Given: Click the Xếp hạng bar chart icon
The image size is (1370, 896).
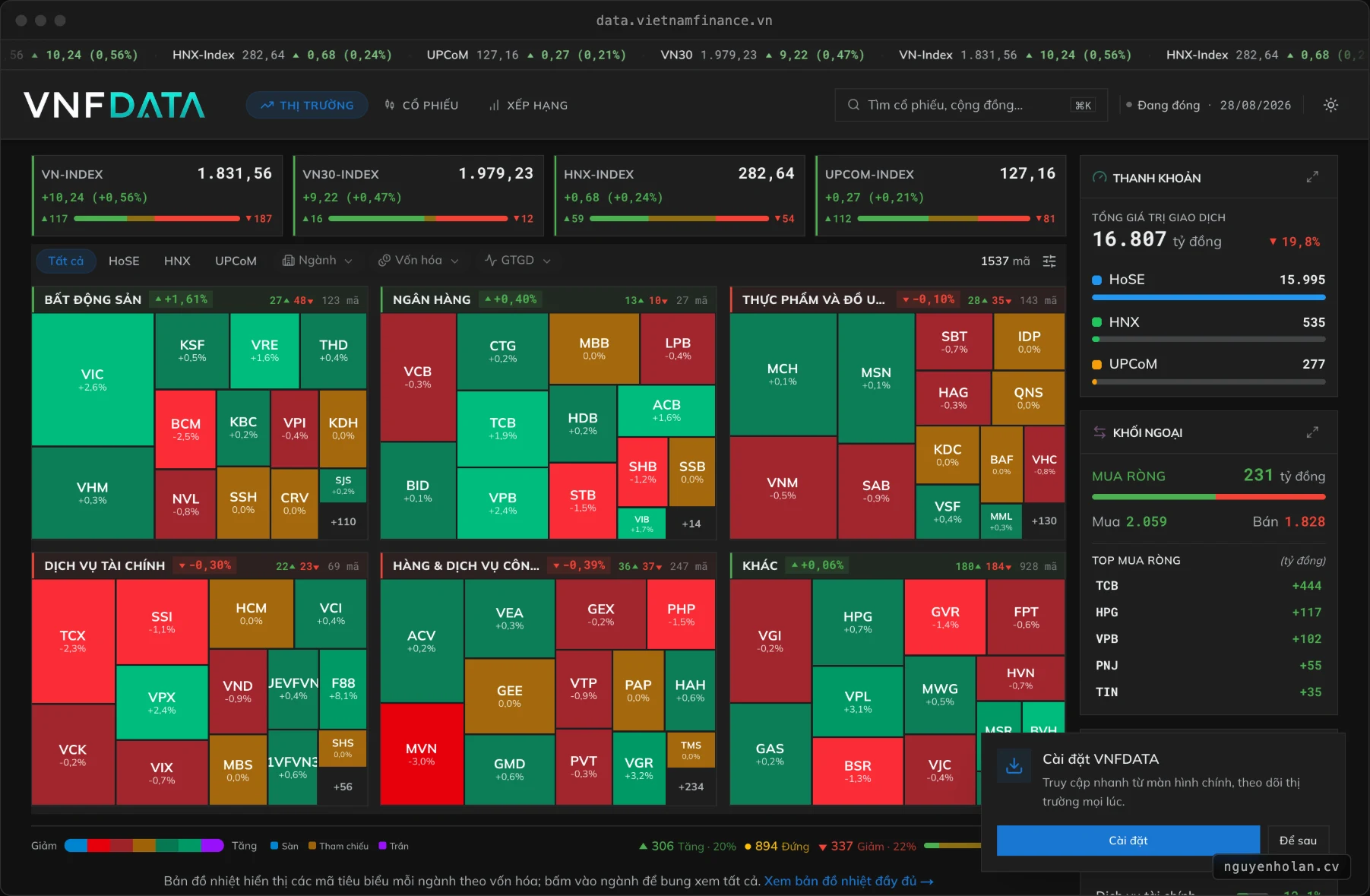Looking at the screenshot, I should 494,105.
